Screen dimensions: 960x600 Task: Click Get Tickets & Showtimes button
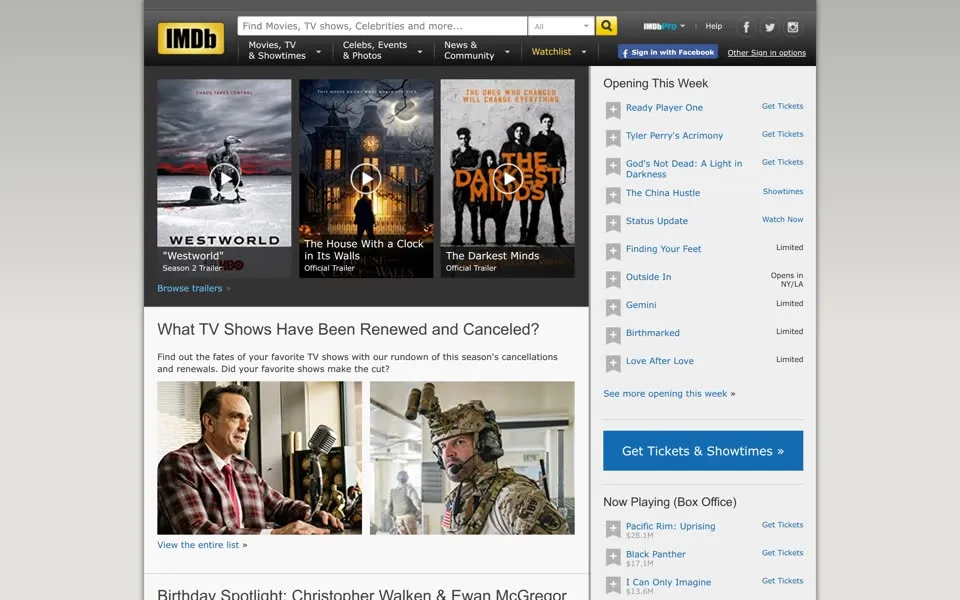tap(703, 451)
